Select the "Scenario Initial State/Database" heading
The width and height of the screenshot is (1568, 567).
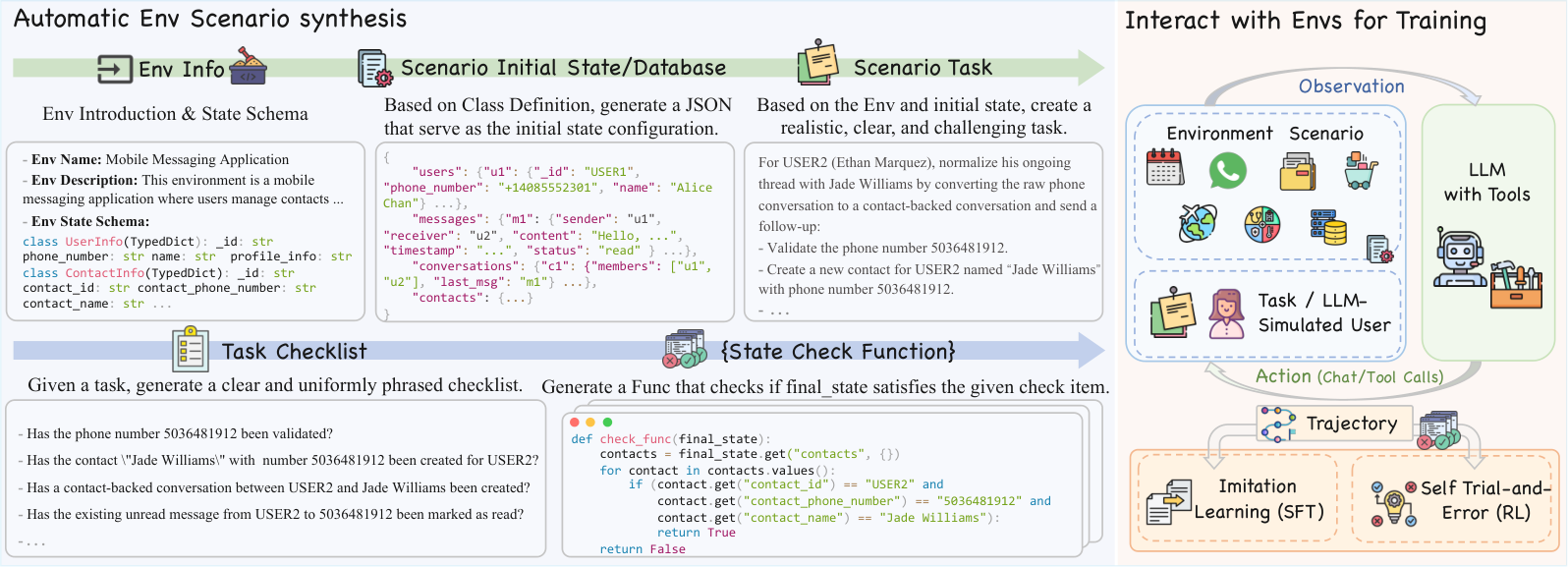[564, 68]
